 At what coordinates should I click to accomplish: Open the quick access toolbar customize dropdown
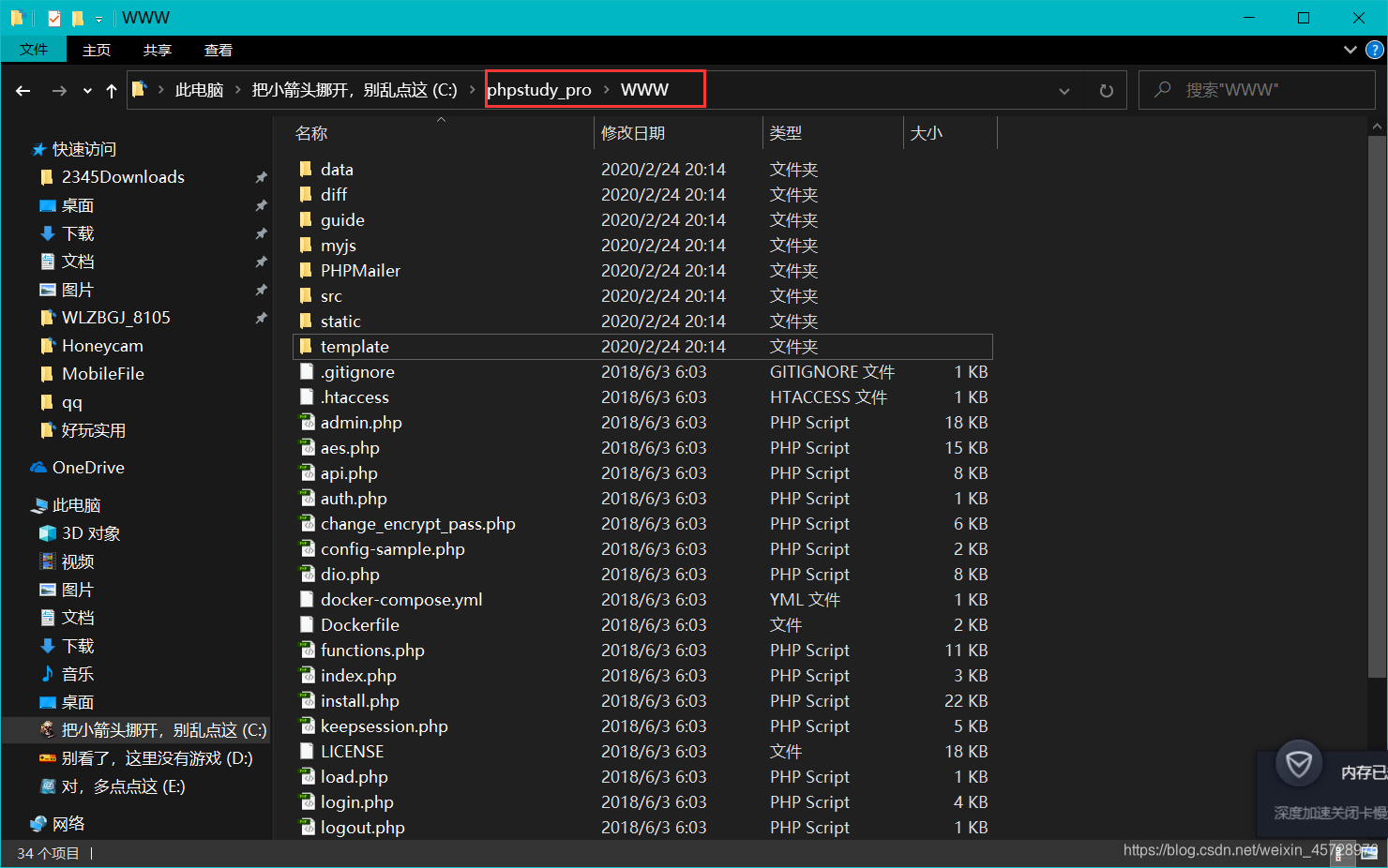pos(98,19)
